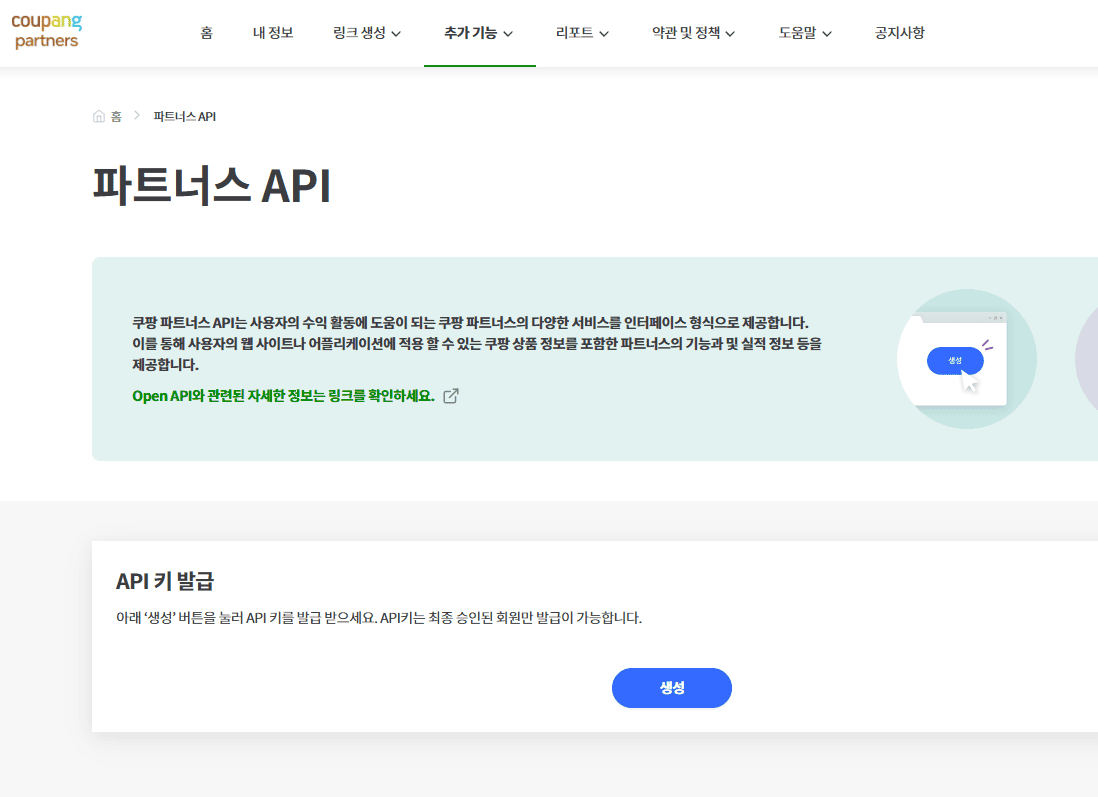Open the Open API 자세한 정보 link
The height and width of the screenshot is (797, 1098).
[x=284, y=396]
